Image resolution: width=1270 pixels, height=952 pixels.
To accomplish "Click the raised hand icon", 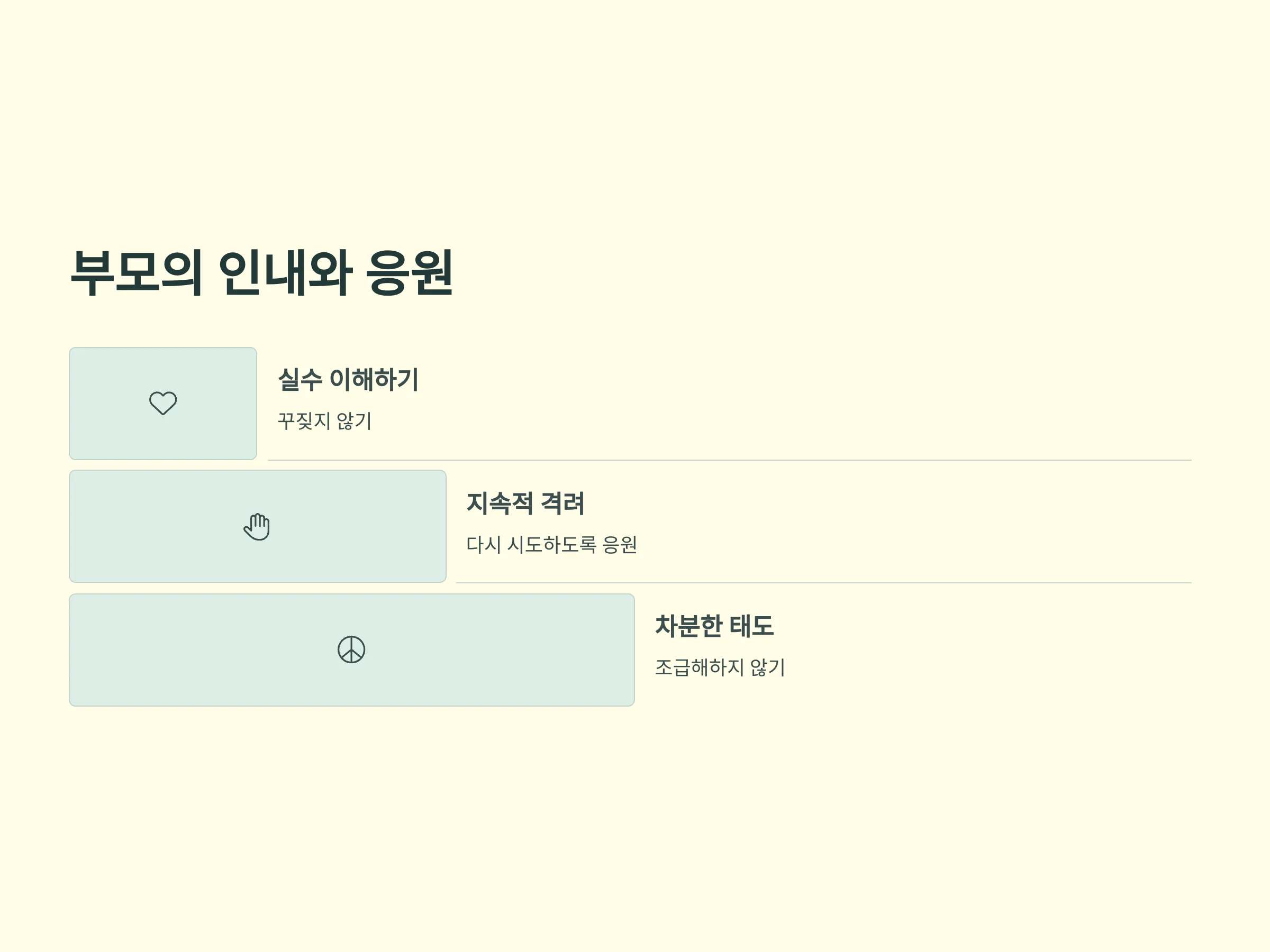I will coord(257,526).
